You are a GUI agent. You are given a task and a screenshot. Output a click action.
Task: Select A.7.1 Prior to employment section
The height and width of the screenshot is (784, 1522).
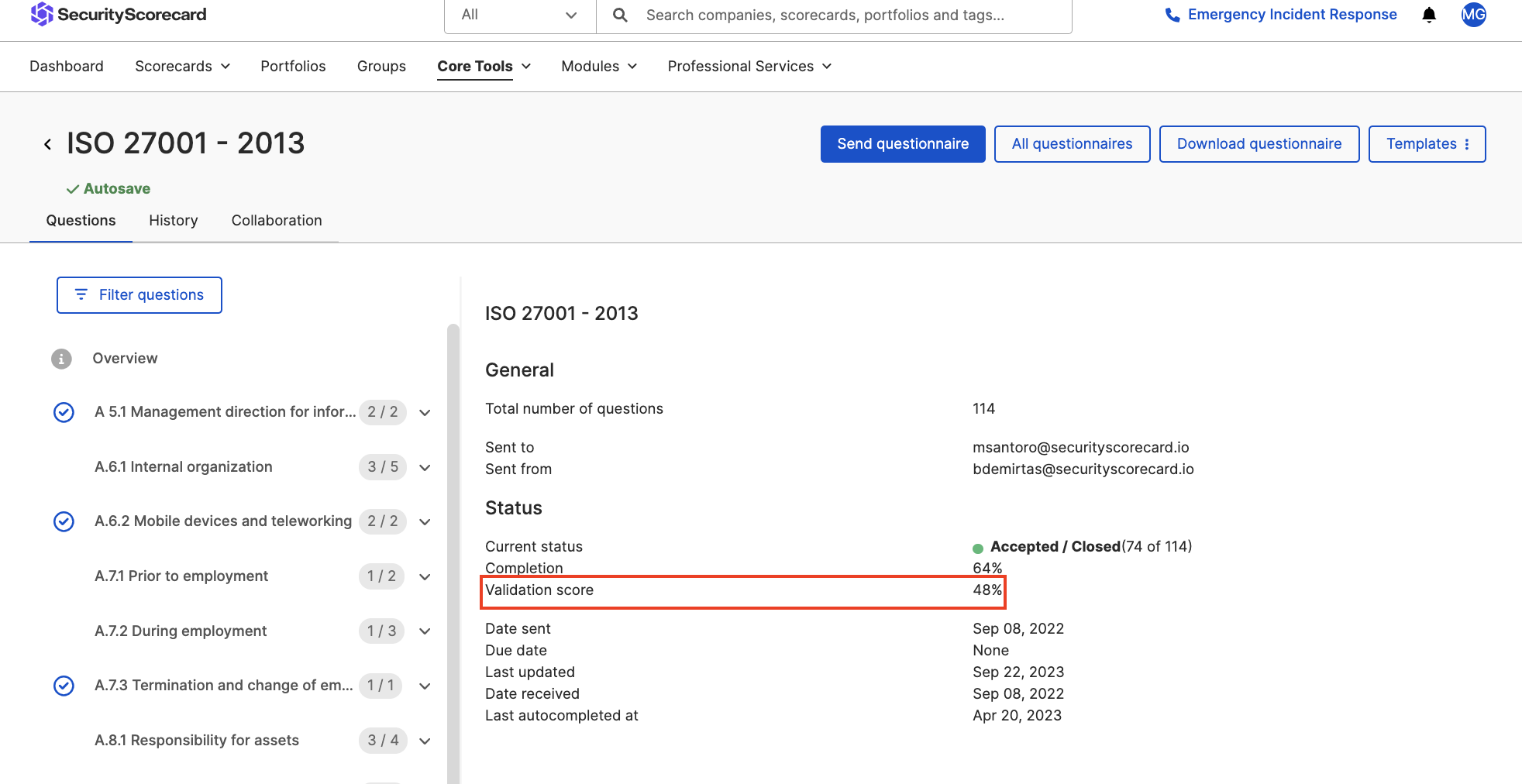pyautogui.click(x=181, y=576)
